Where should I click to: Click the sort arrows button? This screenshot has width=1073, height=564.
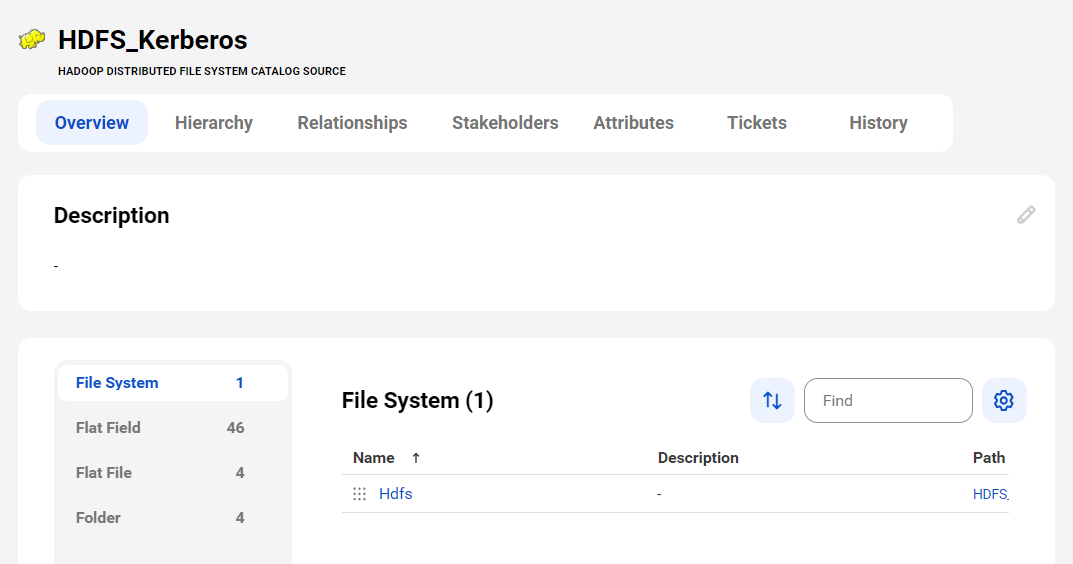(772, 400)
